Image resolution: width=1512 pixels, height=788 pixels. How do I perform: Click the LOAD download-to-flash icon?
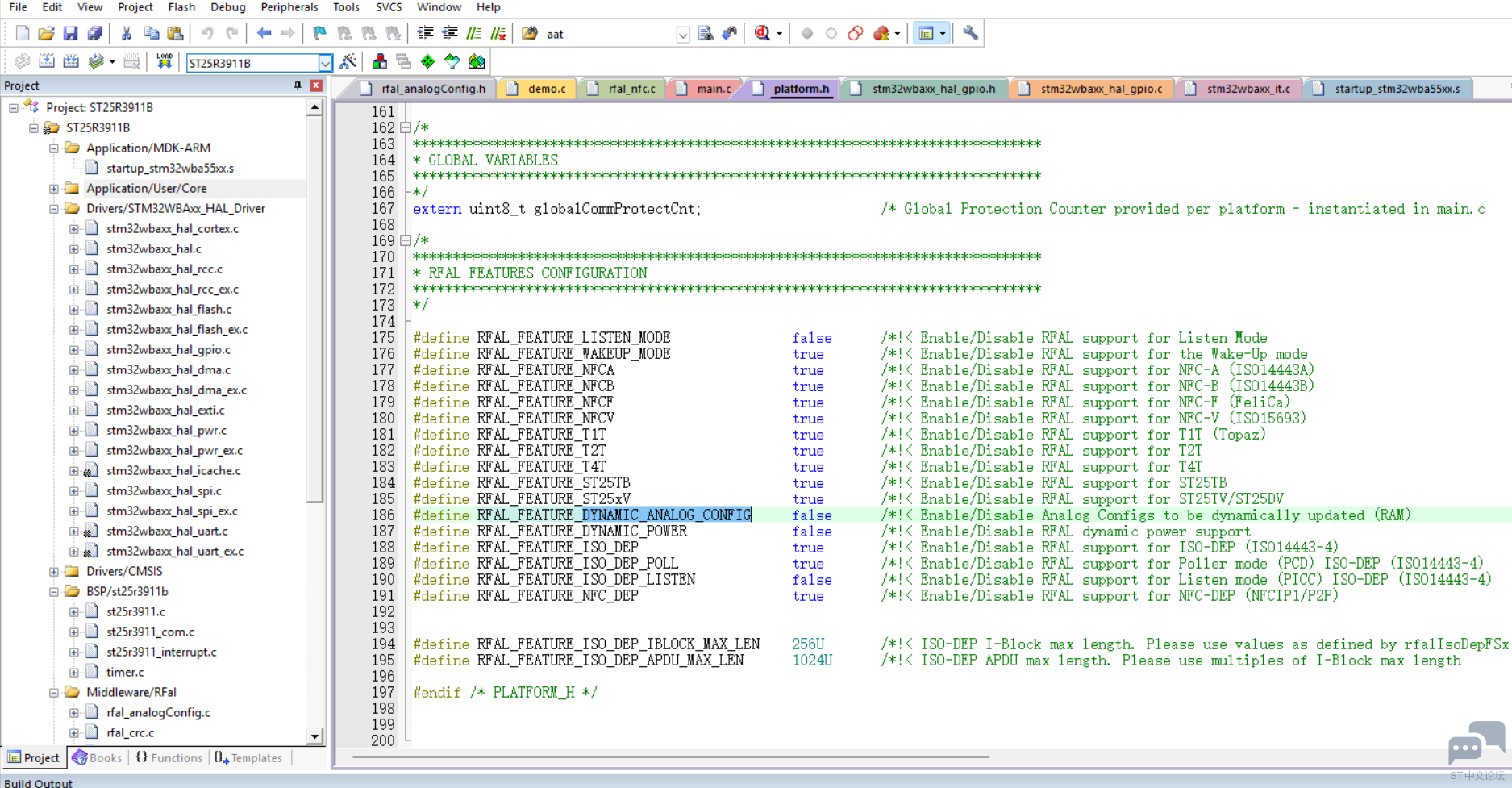(165, 61)
